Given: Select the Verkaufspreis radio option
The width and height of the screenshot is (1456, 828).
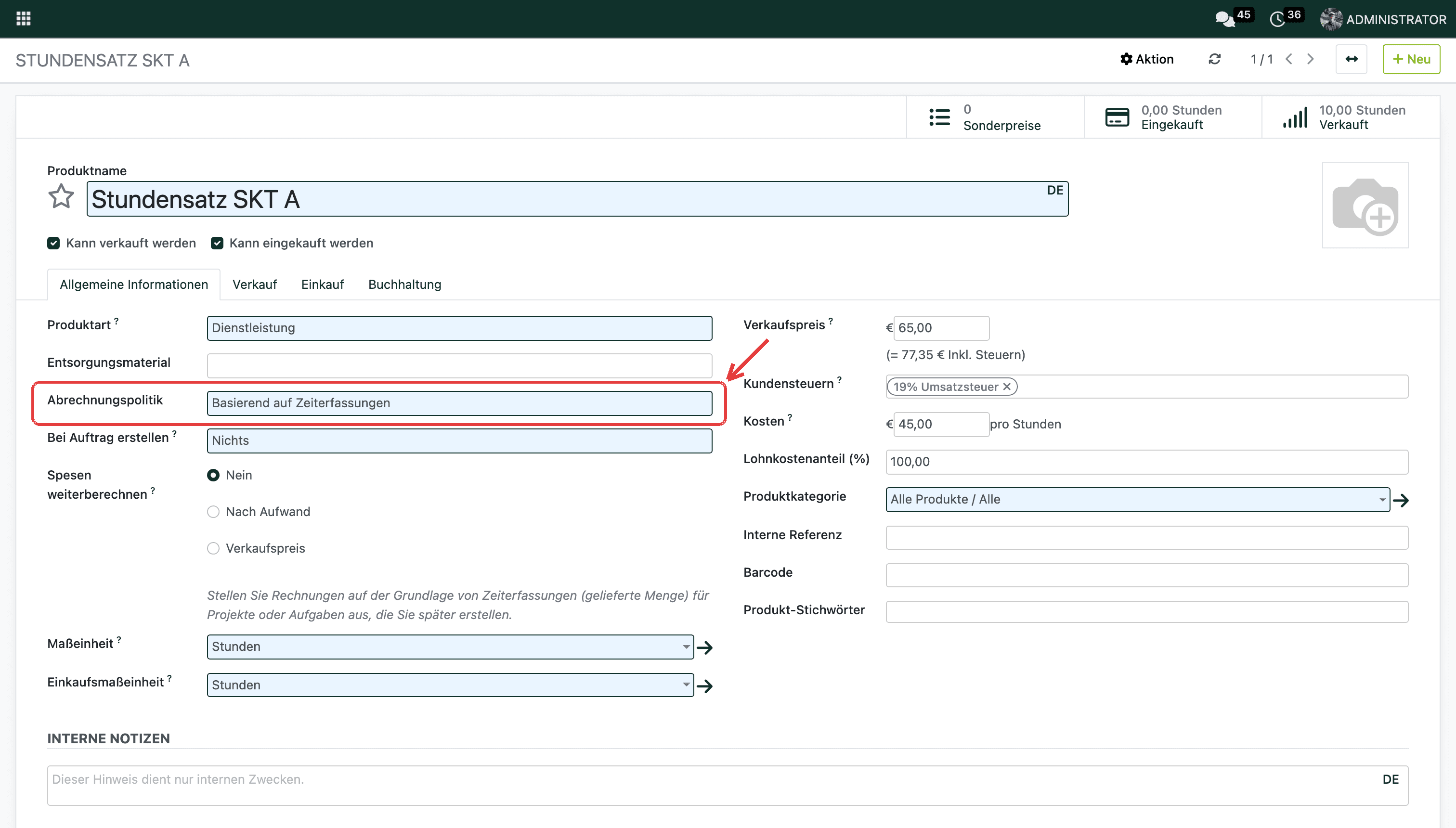Looking at the screenshot, I should pyautogui.click(x=213, y=548).
